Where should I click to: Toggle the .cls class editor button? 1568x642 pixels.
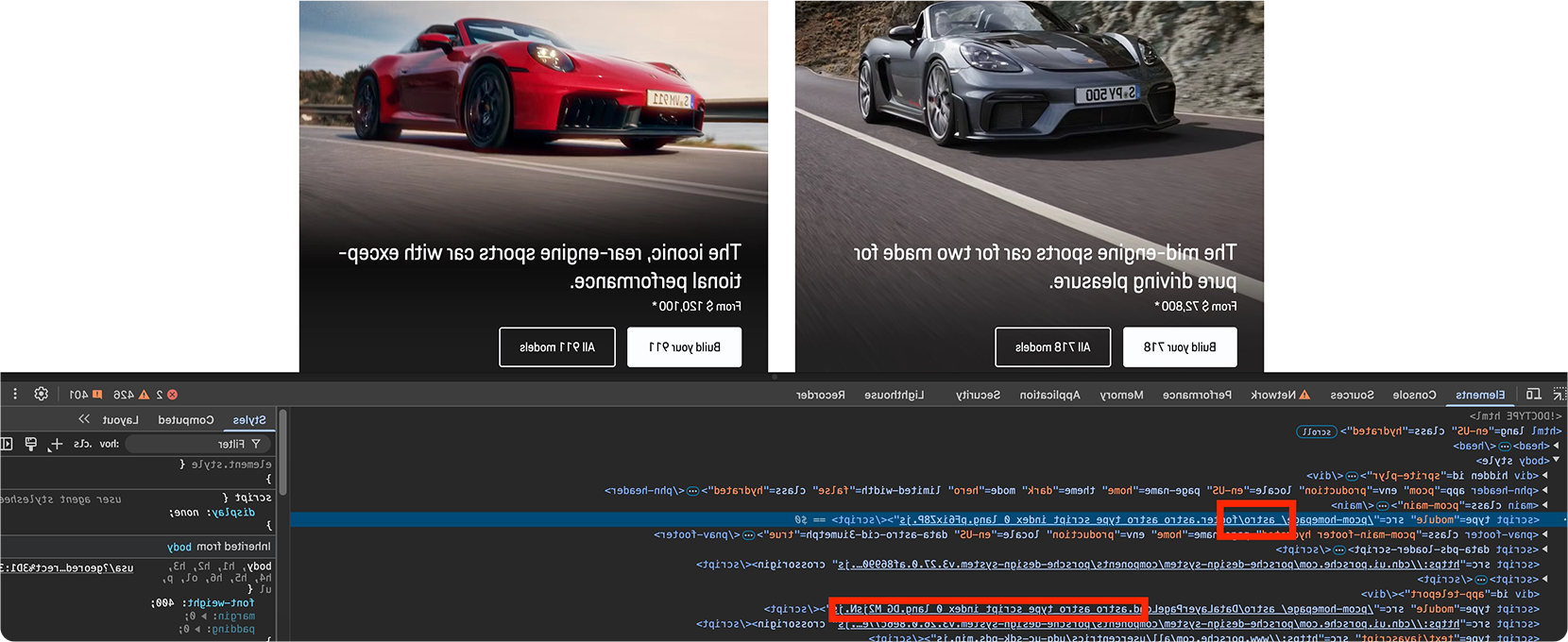point(82,444)
